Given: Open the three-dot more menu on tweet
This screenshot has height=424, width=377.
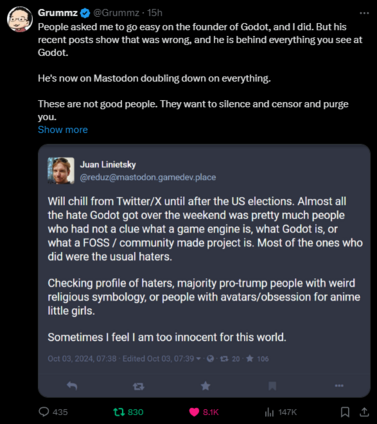Looking at the screenshot, I should (x=364, y=13).
